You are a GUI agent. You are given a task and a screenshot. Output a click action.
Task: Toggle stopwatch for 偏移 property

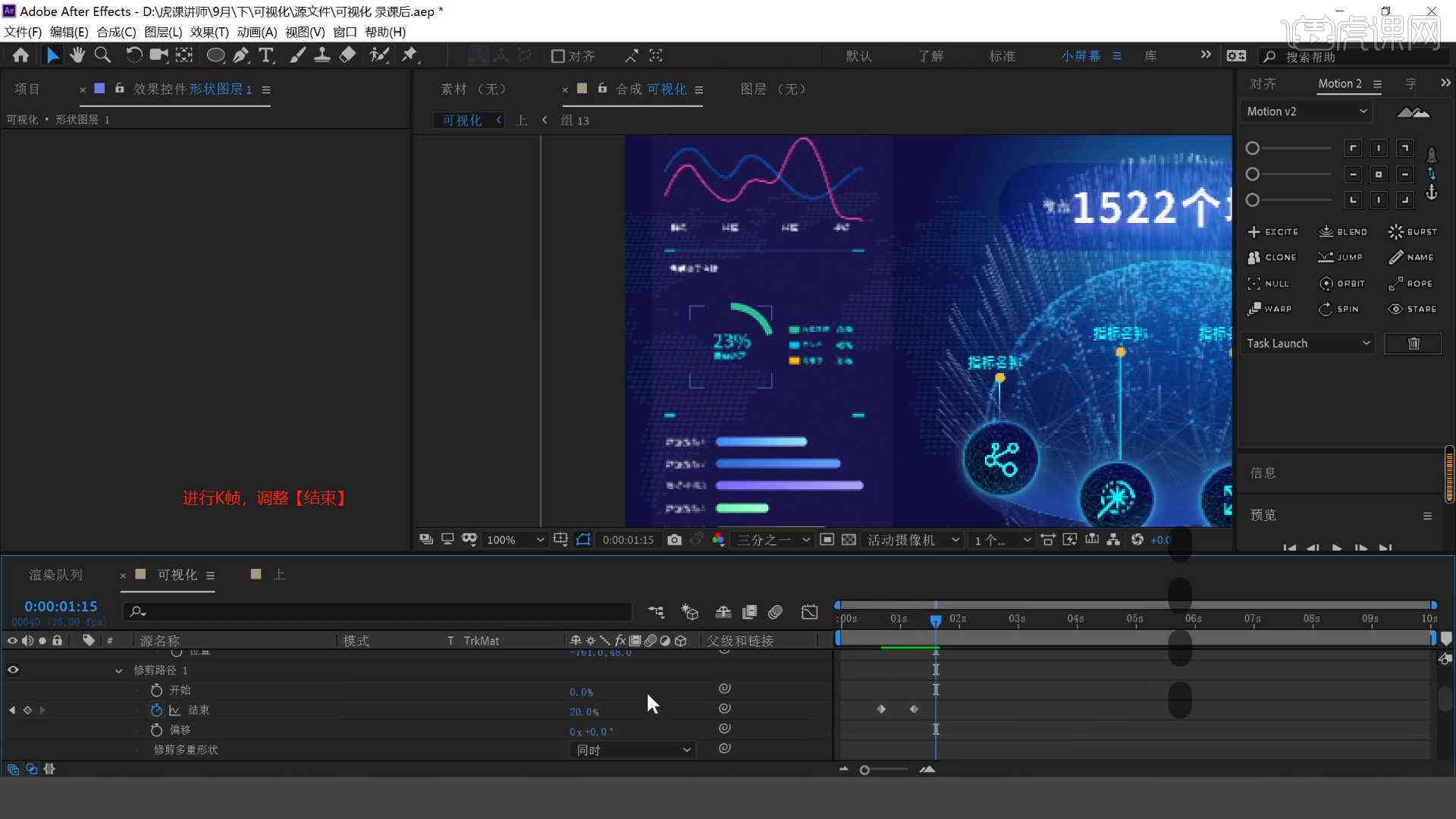pos(156,730)
